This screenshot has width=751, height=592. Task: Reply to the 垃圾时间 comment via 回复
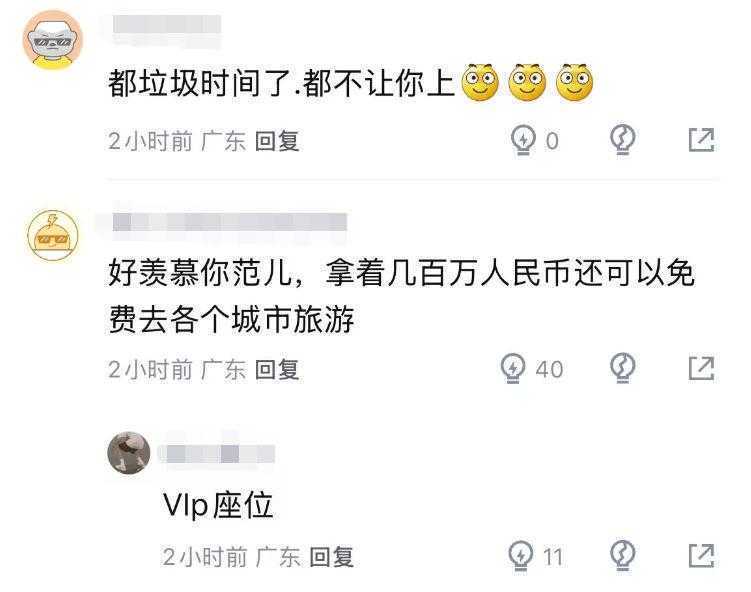coord(277,141)
